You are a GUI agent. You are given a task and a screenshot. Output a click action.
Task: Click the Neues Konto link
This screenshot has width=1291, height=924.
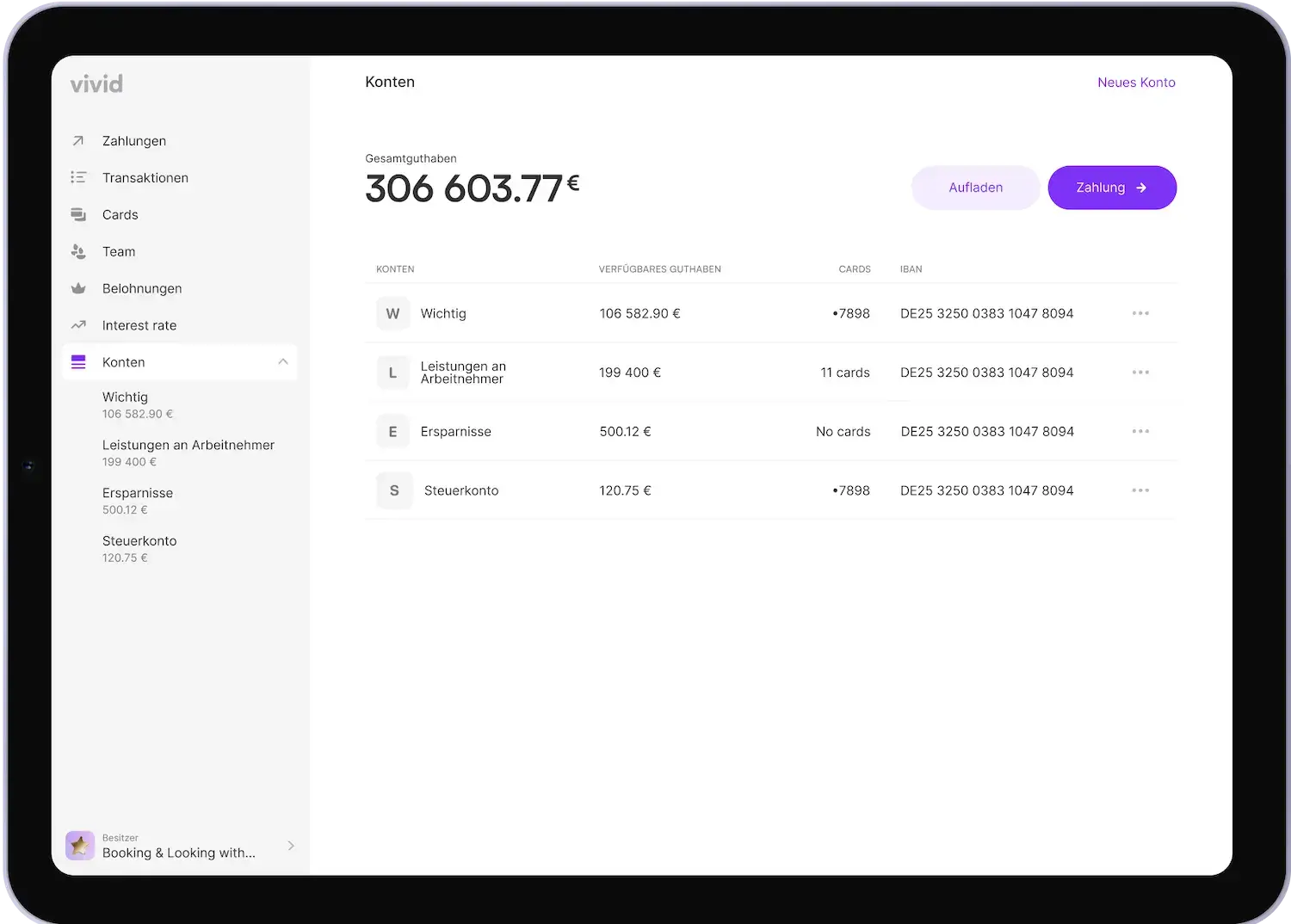pyautogui.click(x=1136, y=83)
